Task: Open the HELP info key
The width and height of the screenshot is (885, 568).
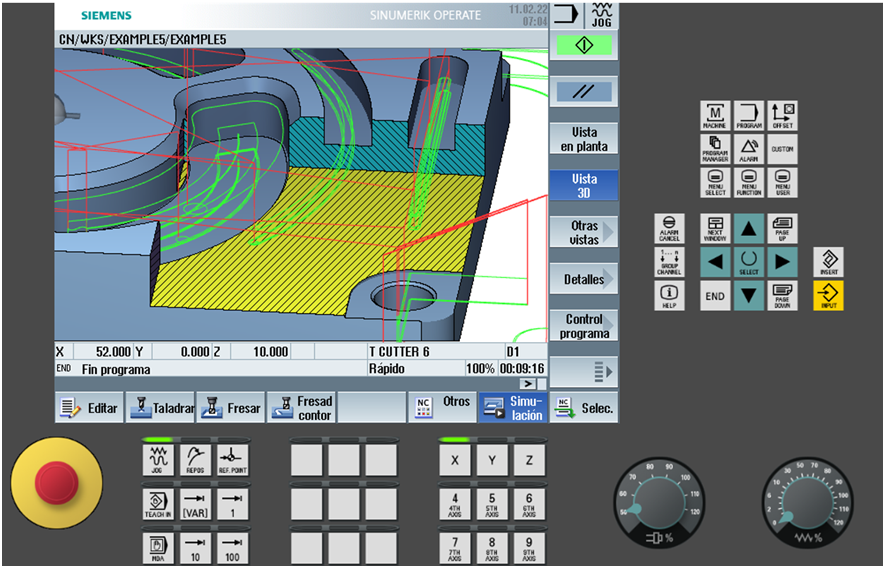Action: (x=669, y=295)
